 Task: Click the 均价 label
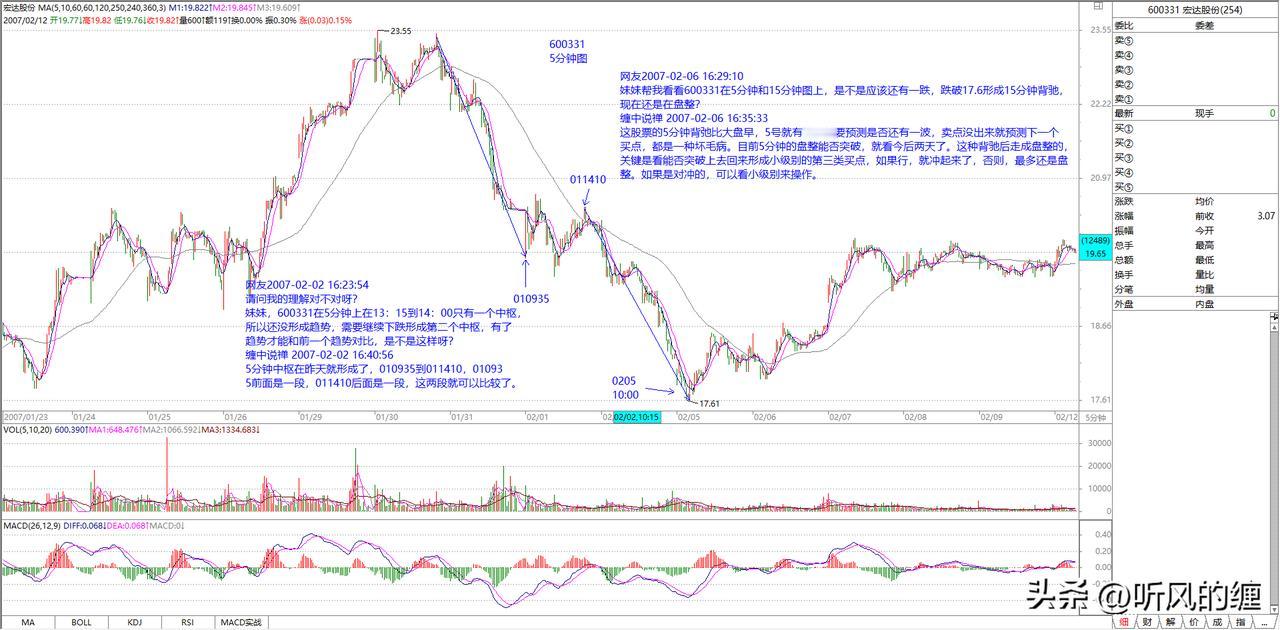pos(1204,201)
